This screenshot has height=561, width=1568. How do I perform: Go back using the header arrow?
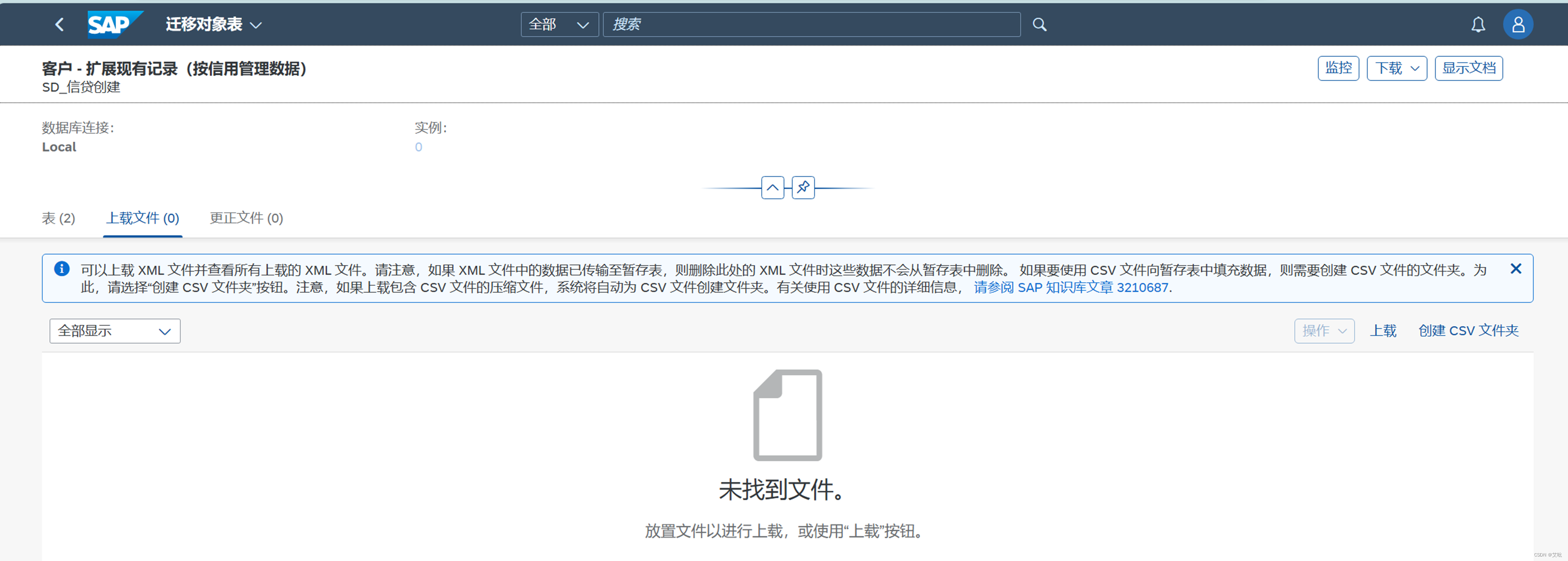pyautogui.click(x=60, y=24)
